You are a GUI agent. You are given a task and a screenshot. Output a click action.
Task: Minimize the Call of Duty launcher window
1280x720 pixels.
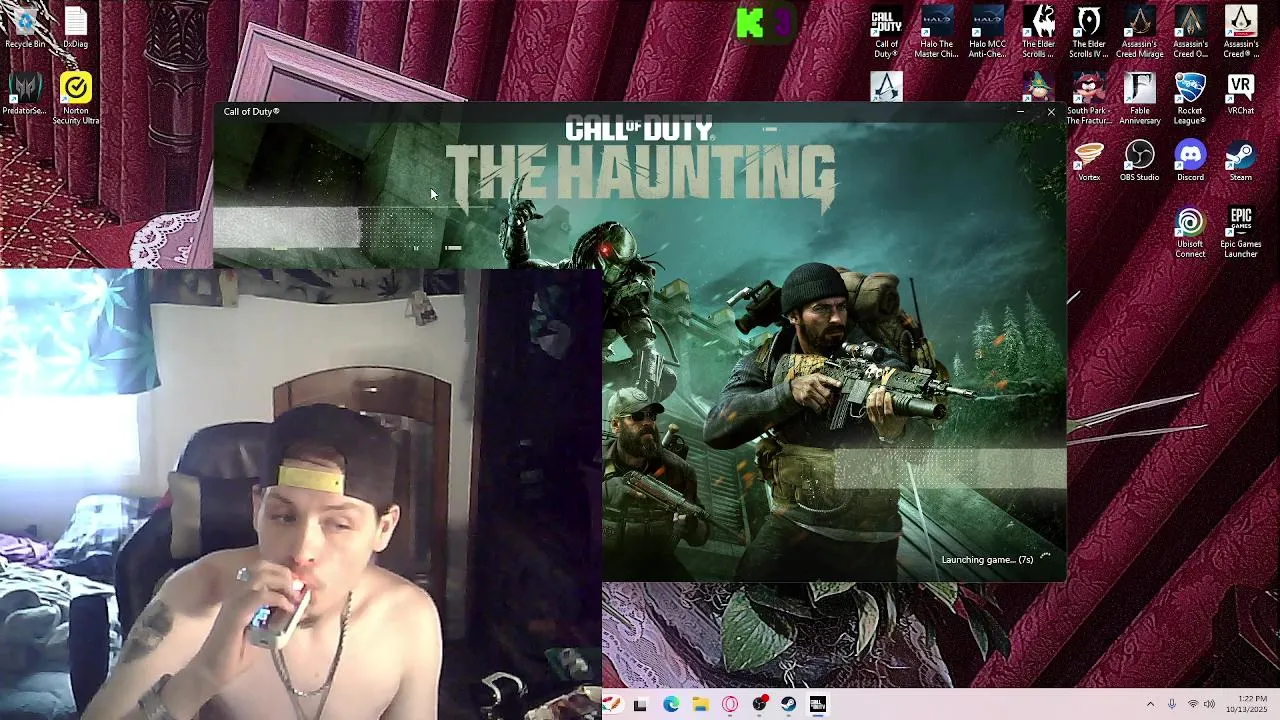click(x=1020, y=112)
